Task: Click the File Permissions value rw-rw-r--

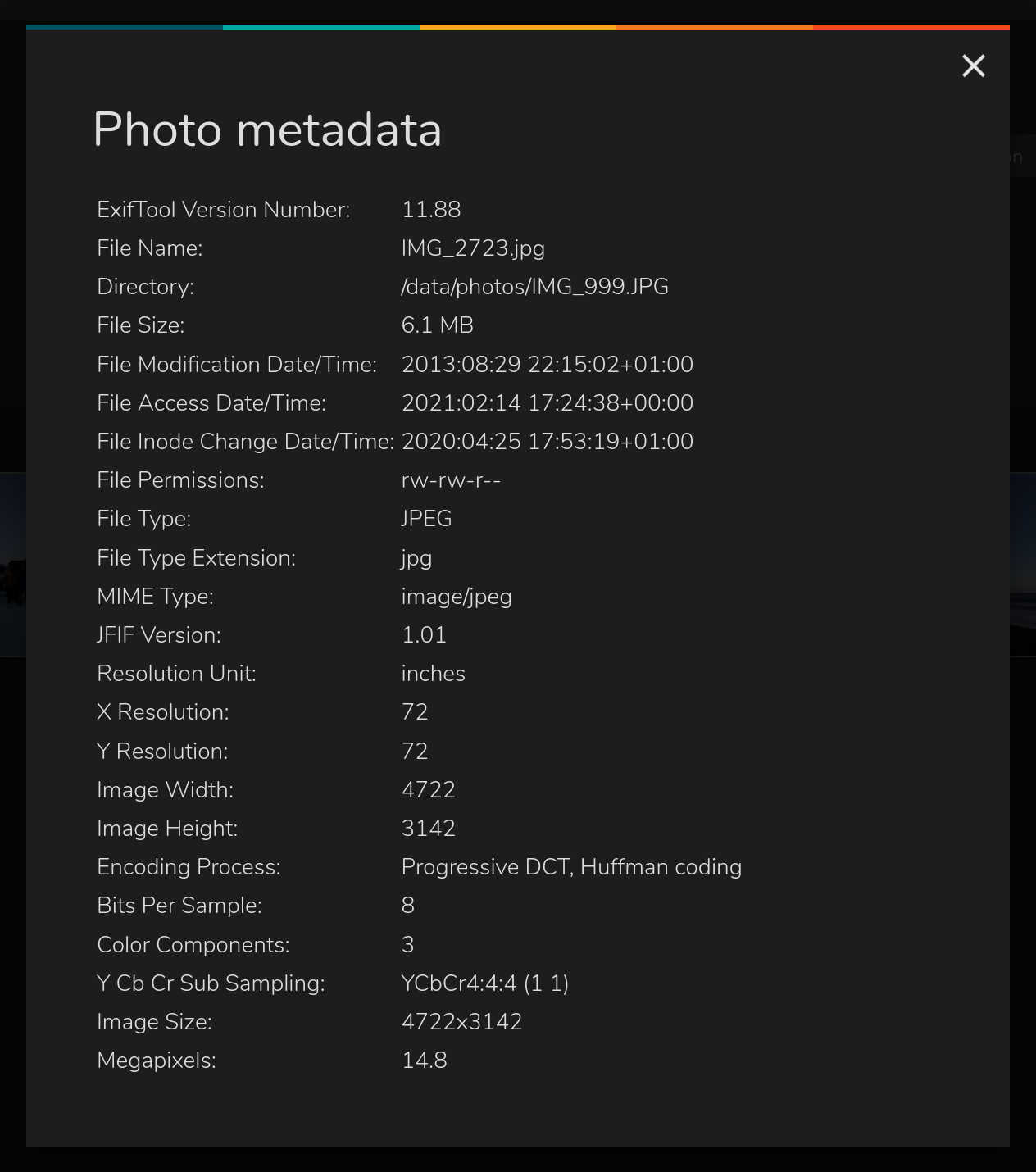Action: (x=451, y=479)
